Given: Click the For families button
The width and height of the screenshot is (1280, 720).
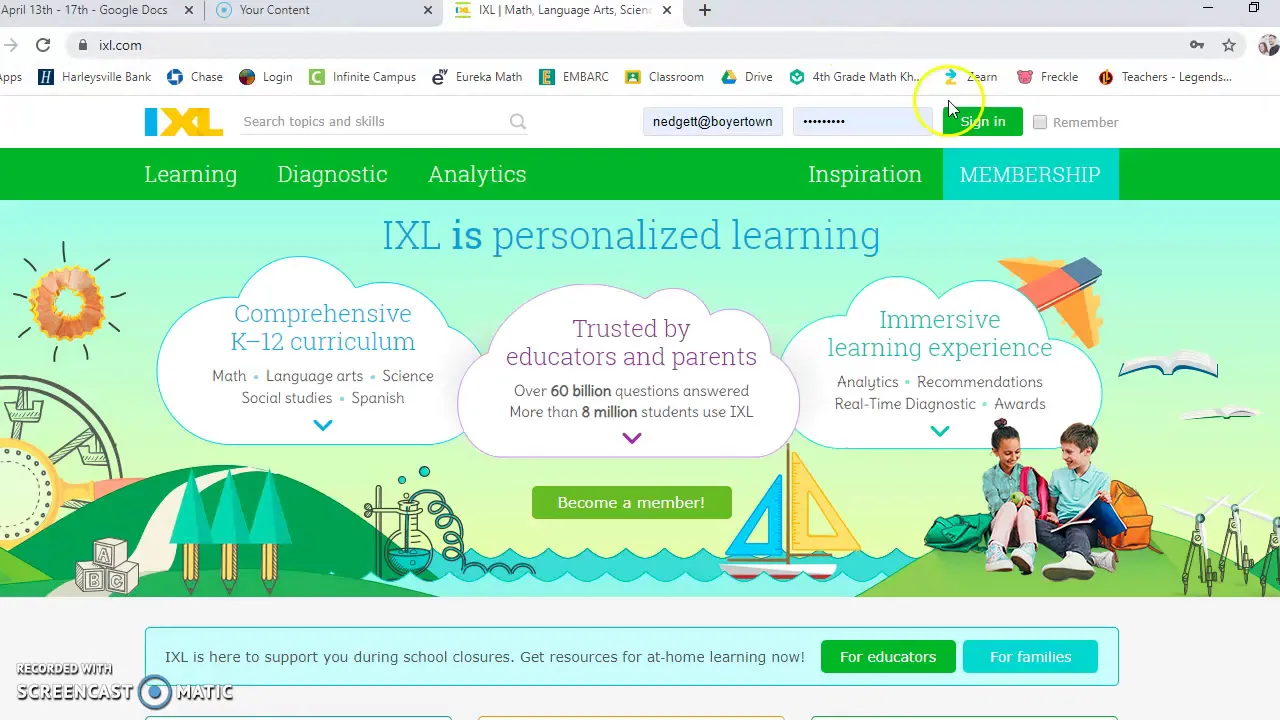Looking at the screenshot, I should coord(1030,657).
